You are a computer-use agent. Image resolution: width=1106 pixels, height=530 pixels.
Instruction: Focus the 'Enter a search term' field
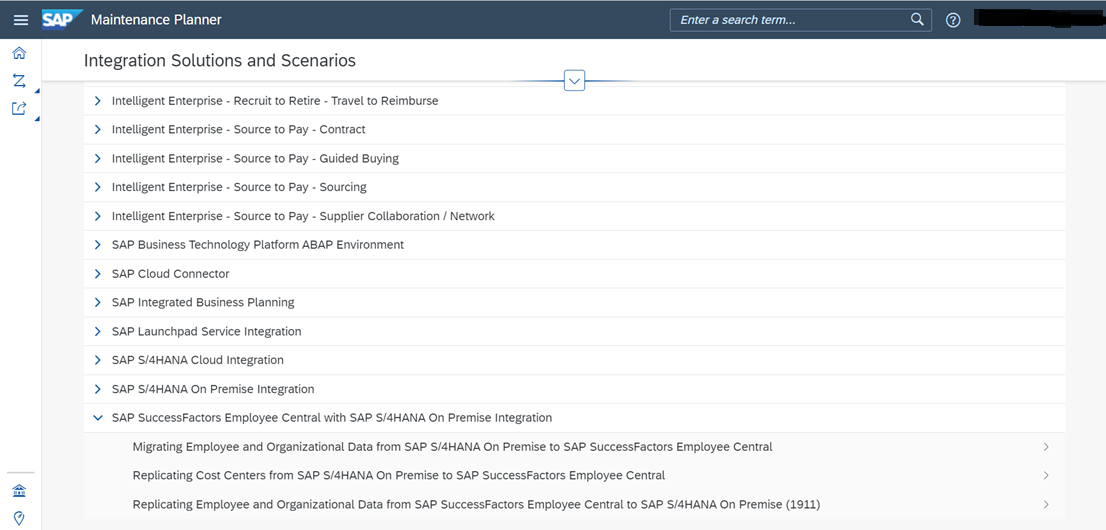pos(788,20)
